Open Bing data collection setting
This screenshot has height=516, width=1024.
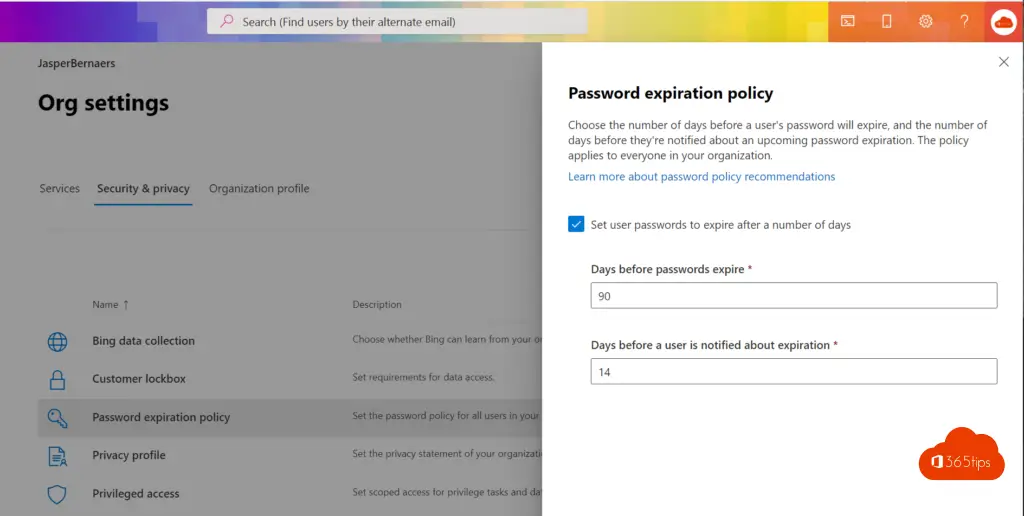(x=144, y=341)
